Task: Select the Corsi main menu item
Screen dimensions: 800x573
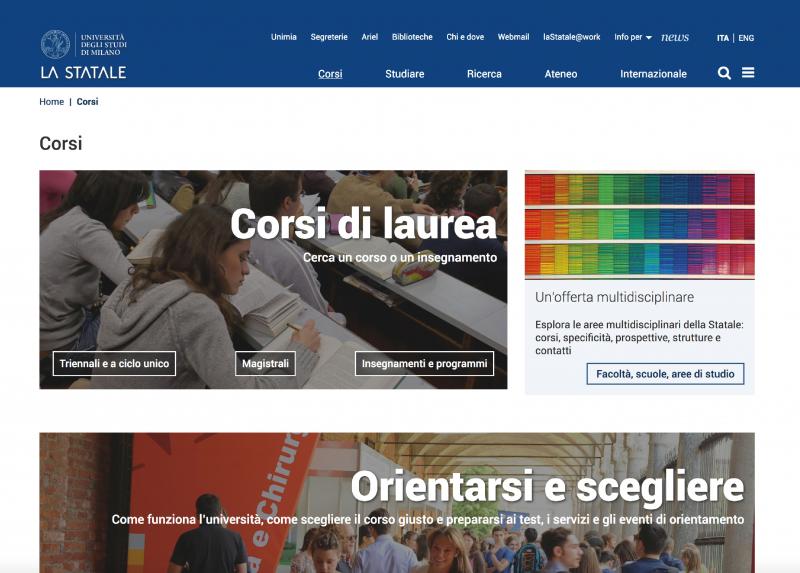Action: point(330,74)
